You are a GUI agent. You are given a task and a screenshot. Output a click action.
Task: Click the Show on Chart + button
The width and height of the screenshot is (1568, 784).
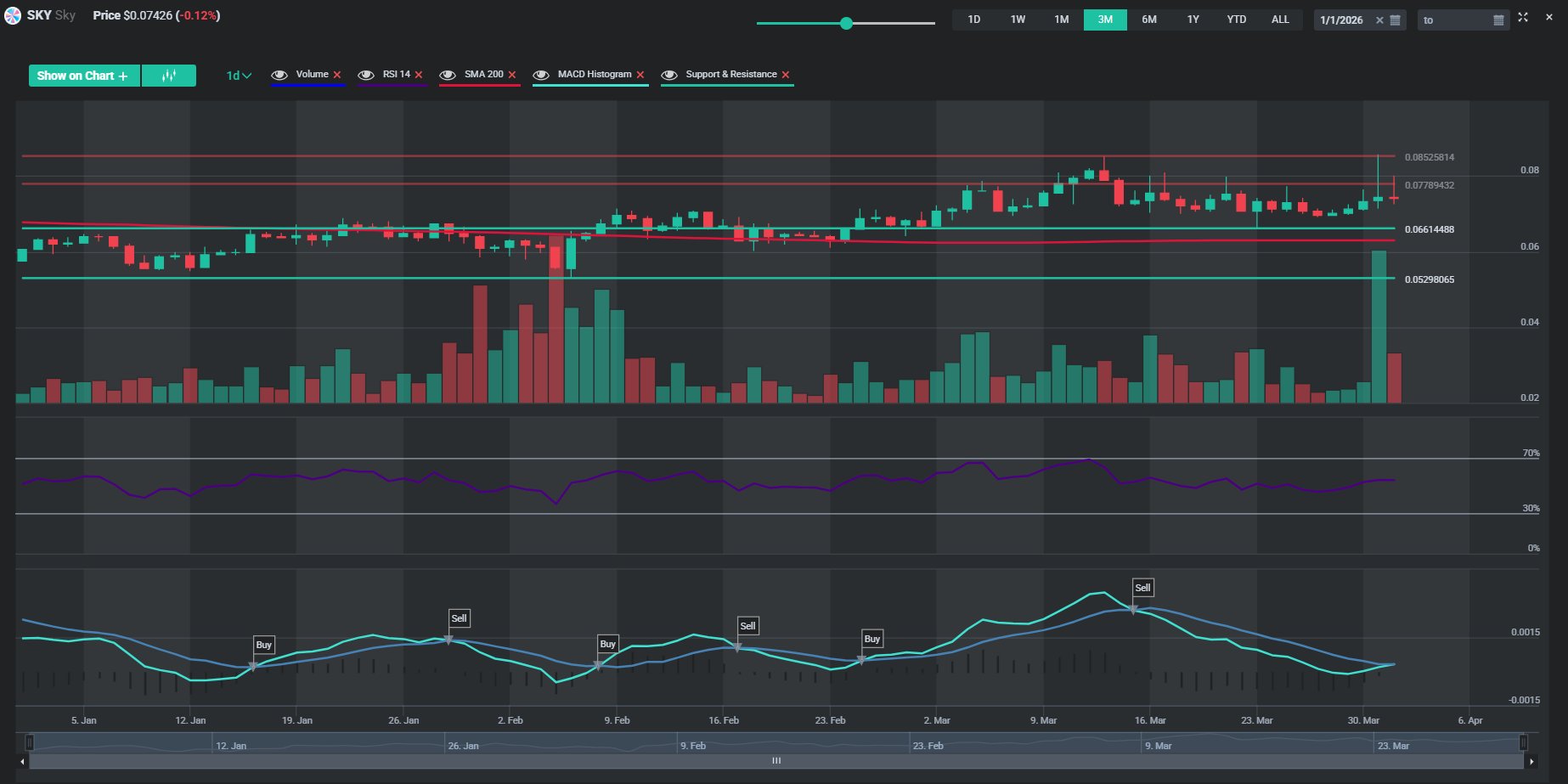click(x=83, y=76)
